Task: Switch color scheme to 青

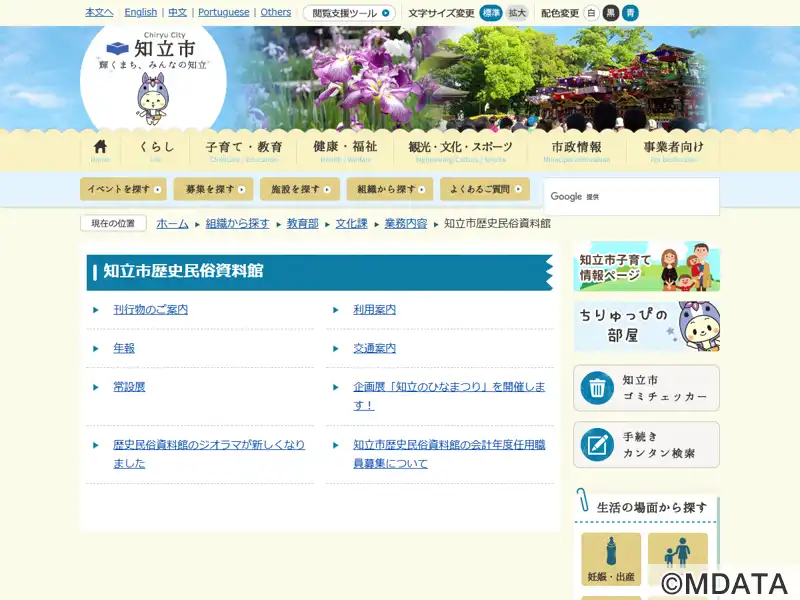Action: point(630,13)
